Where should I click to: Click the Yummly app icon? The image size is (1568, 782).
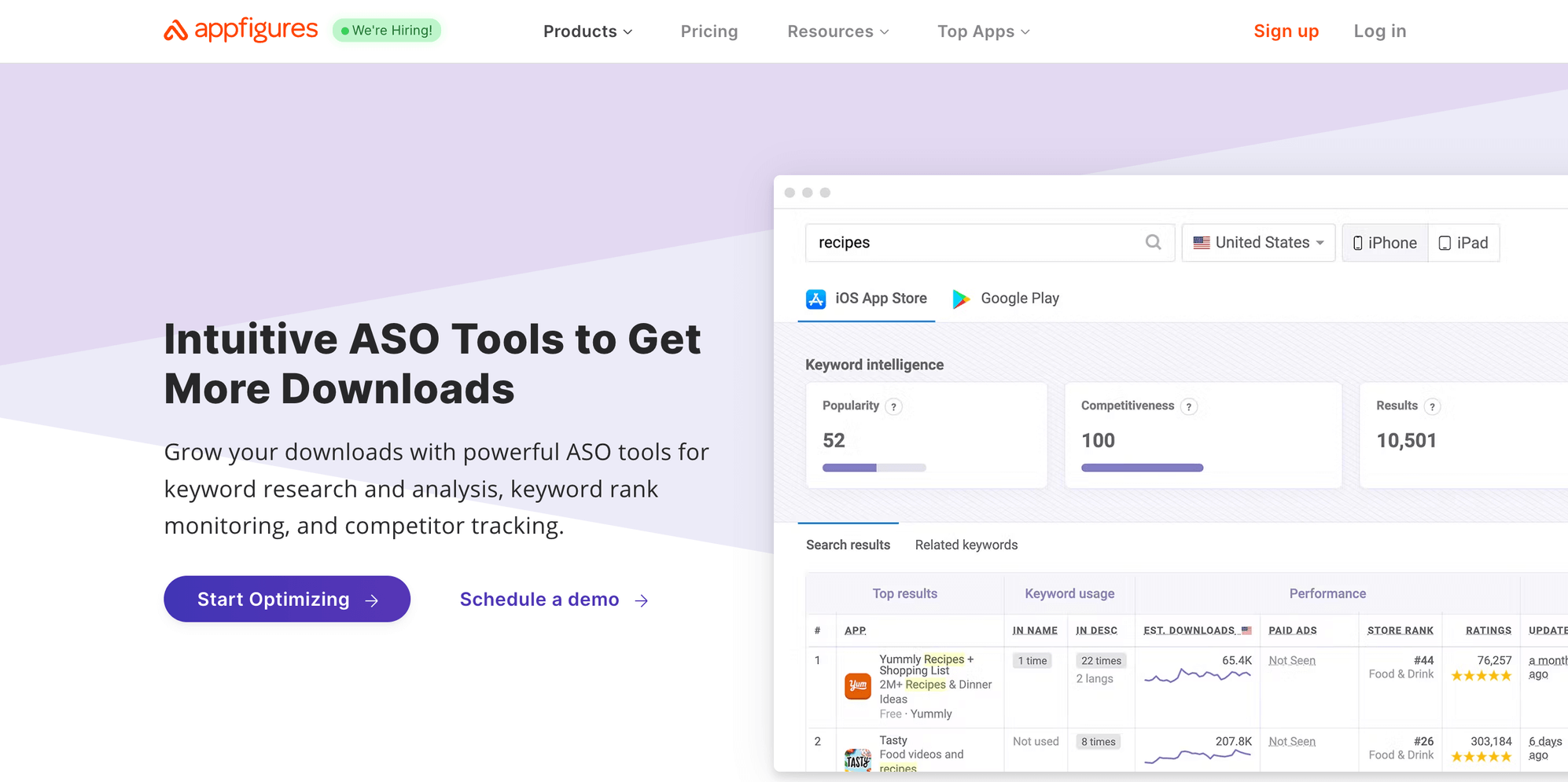coord(858,686)
